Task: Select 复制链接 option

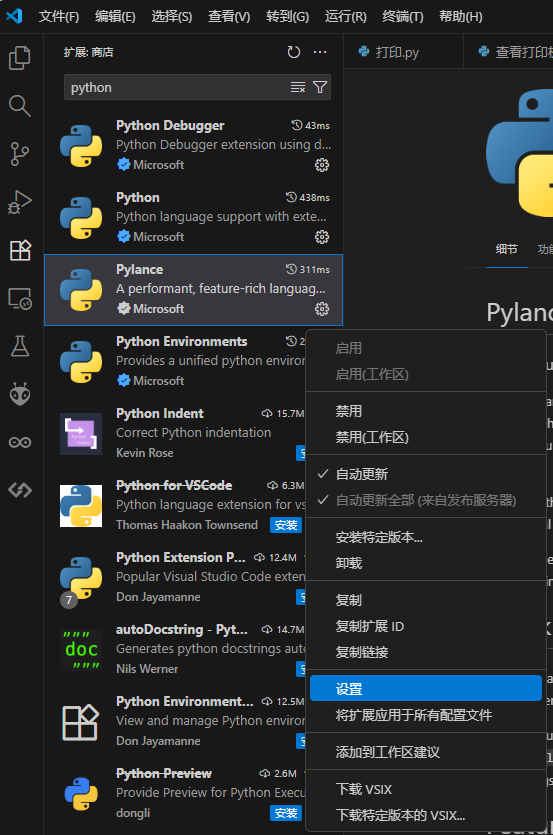Action: (426, 652)
